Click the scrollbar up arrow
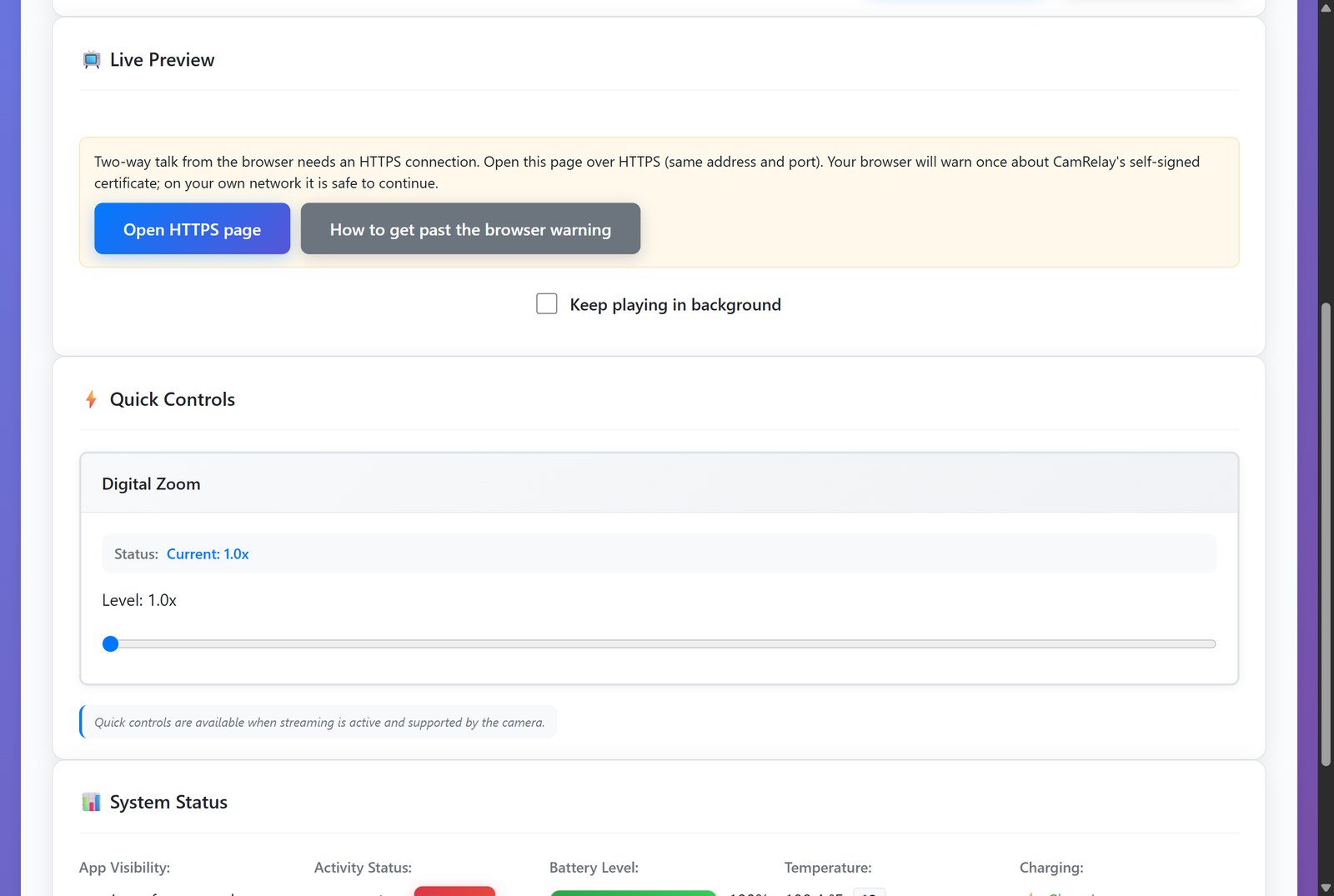Viewport: 1334px width, 896px height. 1326,8
